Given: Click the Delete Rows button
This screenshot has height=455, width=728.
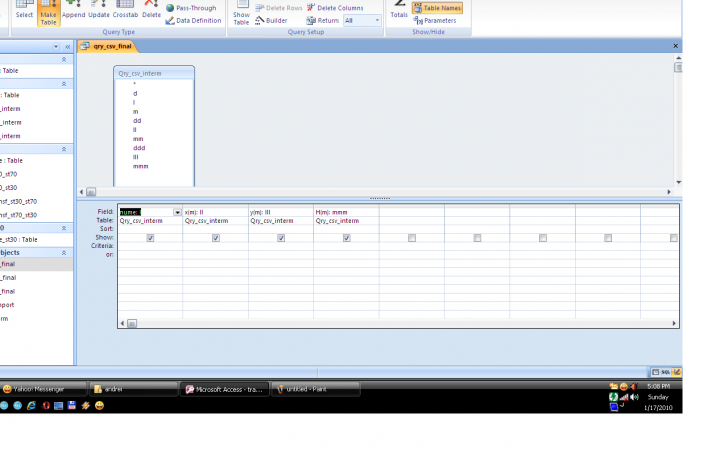Looking at the screenshot, I should (279, 8).
